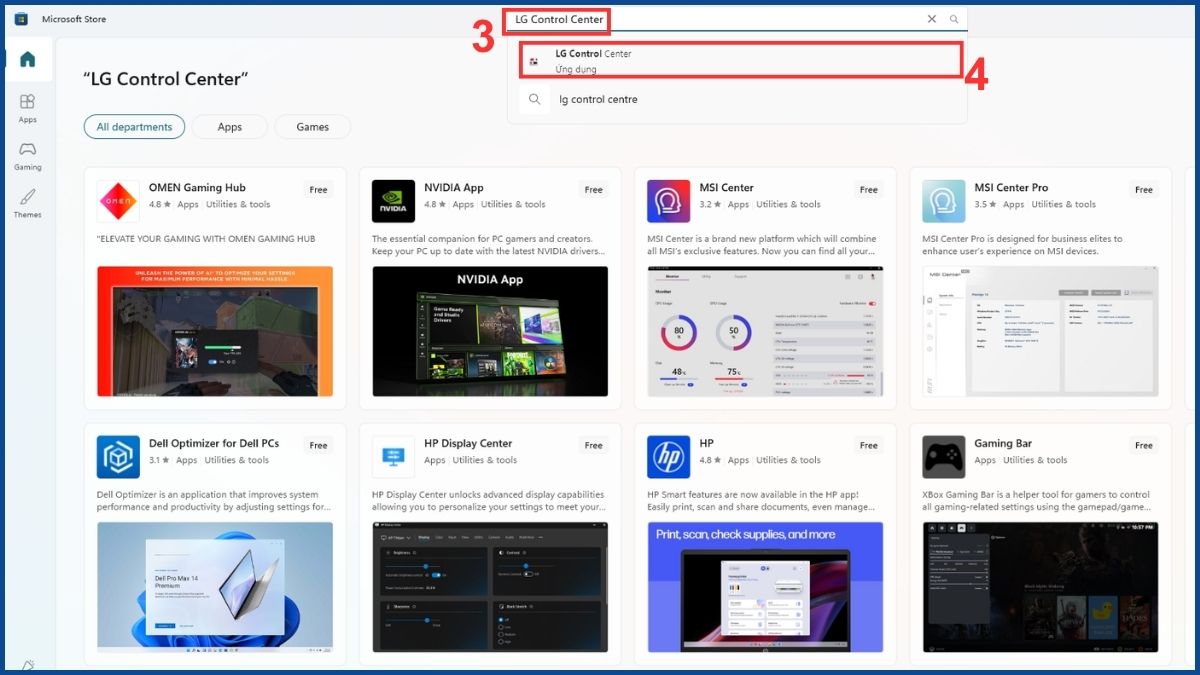The image size is (1200, 675).
Task: Click the magnifier search icon in search box
Action: tap(954, 19)
